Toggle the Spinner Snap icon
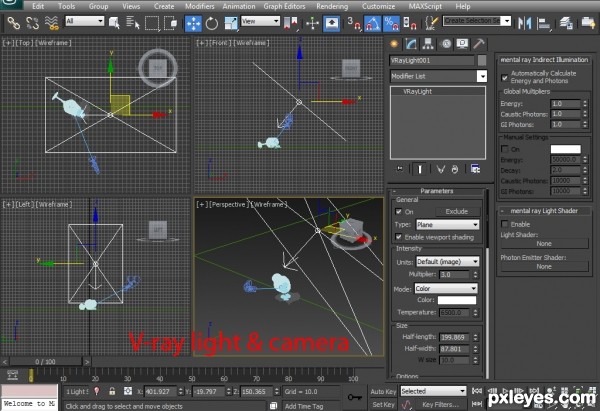 (x=409, y=23)
